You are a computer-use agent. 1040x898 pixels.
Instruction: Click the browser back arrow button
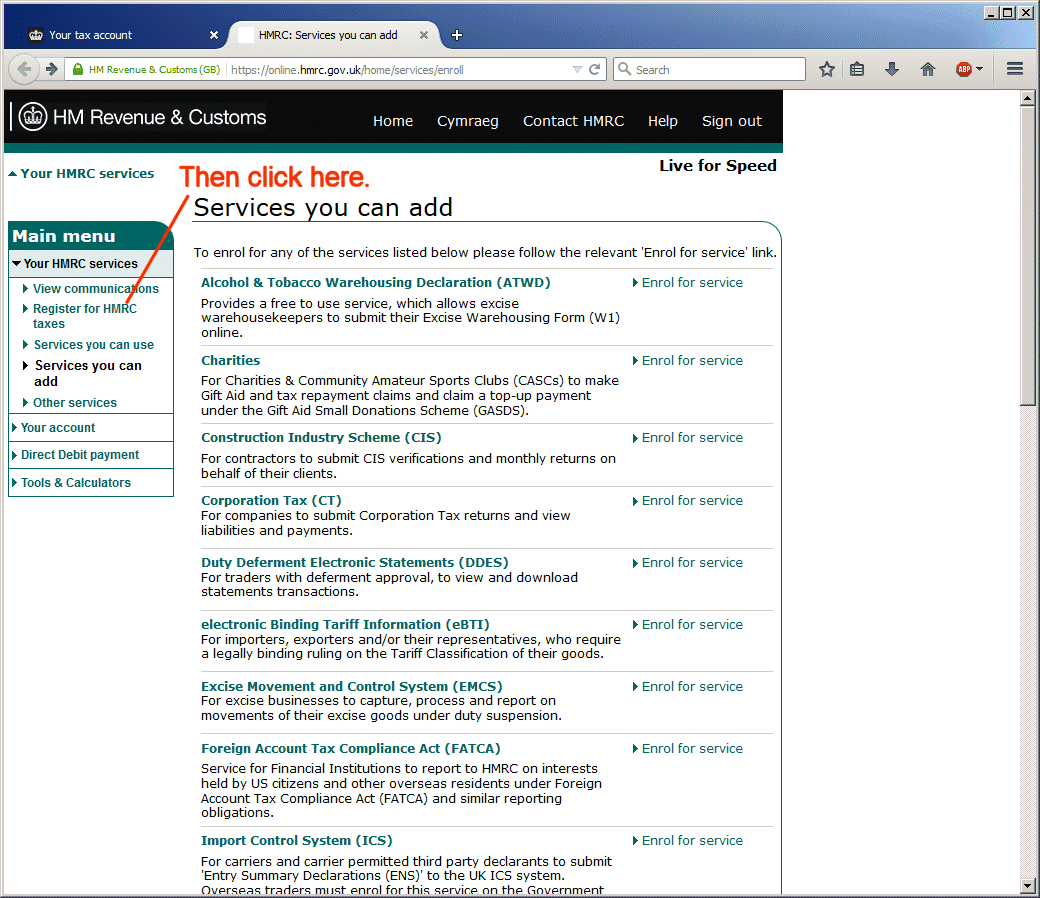coord(24,69)
